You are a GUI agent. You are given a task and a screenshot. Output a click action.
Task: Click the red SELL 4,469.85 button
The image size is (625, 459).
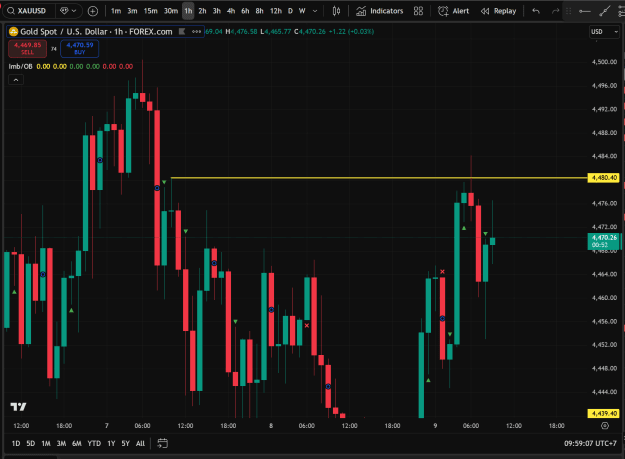coord(28,49)
